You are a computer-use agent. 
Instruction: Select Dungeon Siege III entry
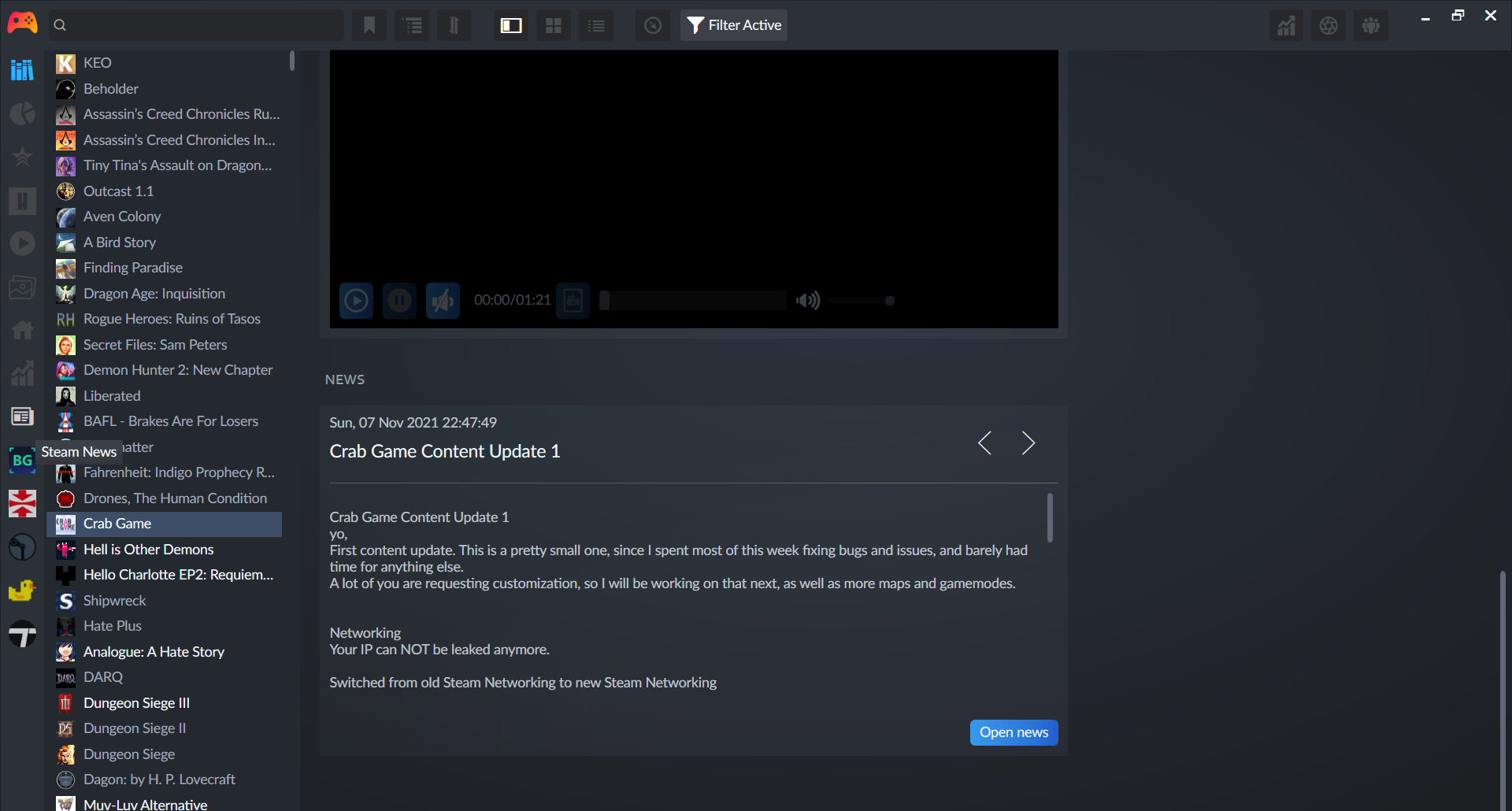pos(165,703)
